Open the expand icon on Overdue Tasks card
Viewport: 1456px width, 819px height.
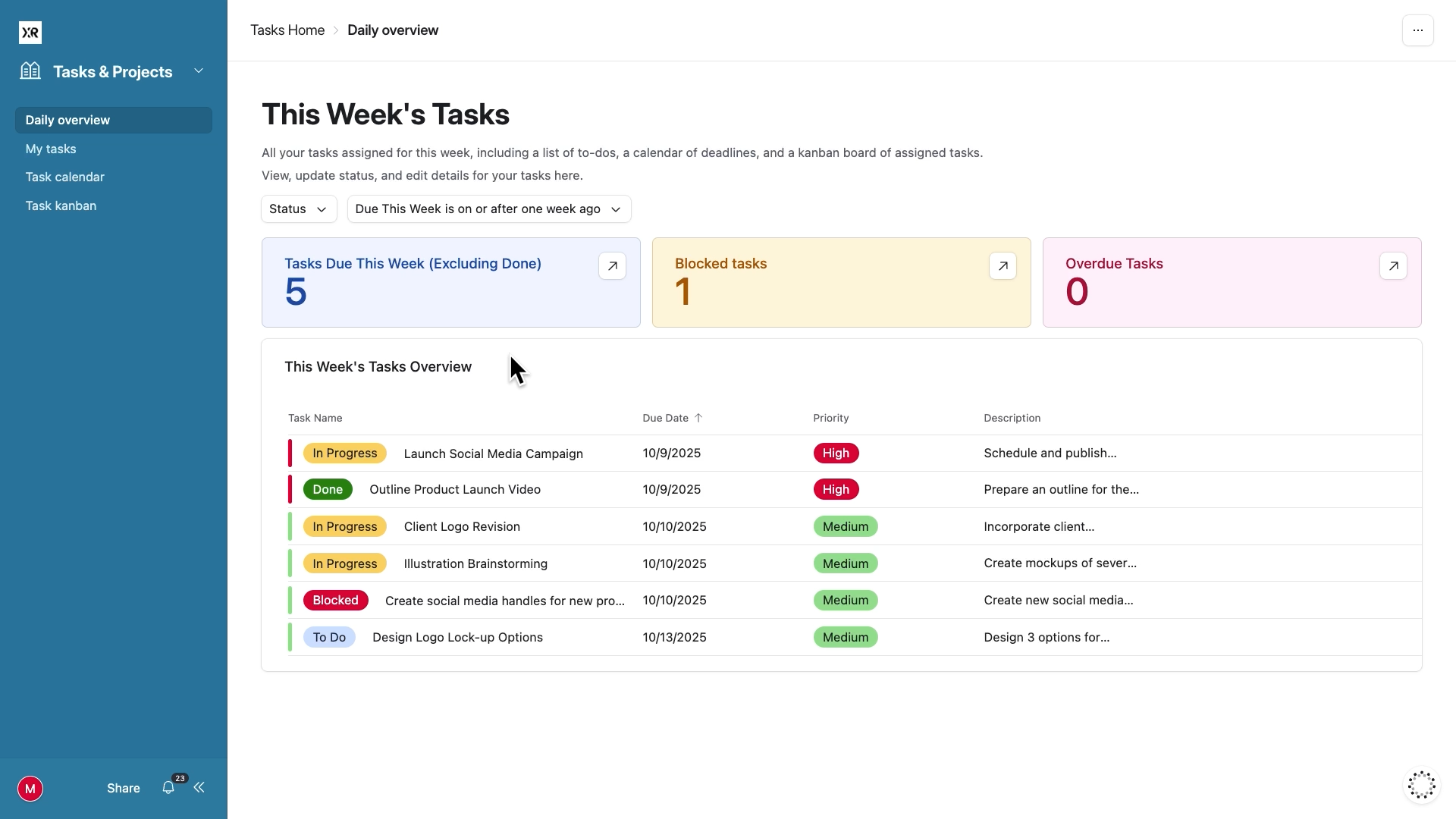(x=1393, y=265)
